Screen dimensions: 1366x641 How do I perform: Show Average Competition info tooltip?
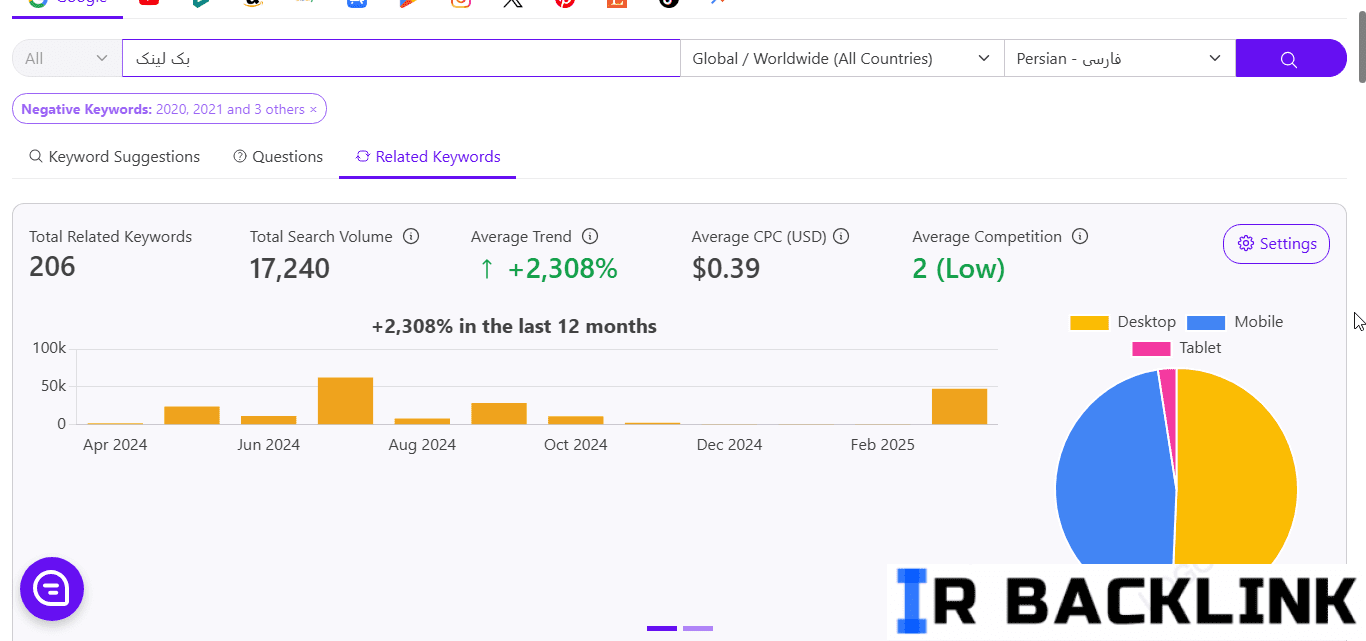(1080, 237)
